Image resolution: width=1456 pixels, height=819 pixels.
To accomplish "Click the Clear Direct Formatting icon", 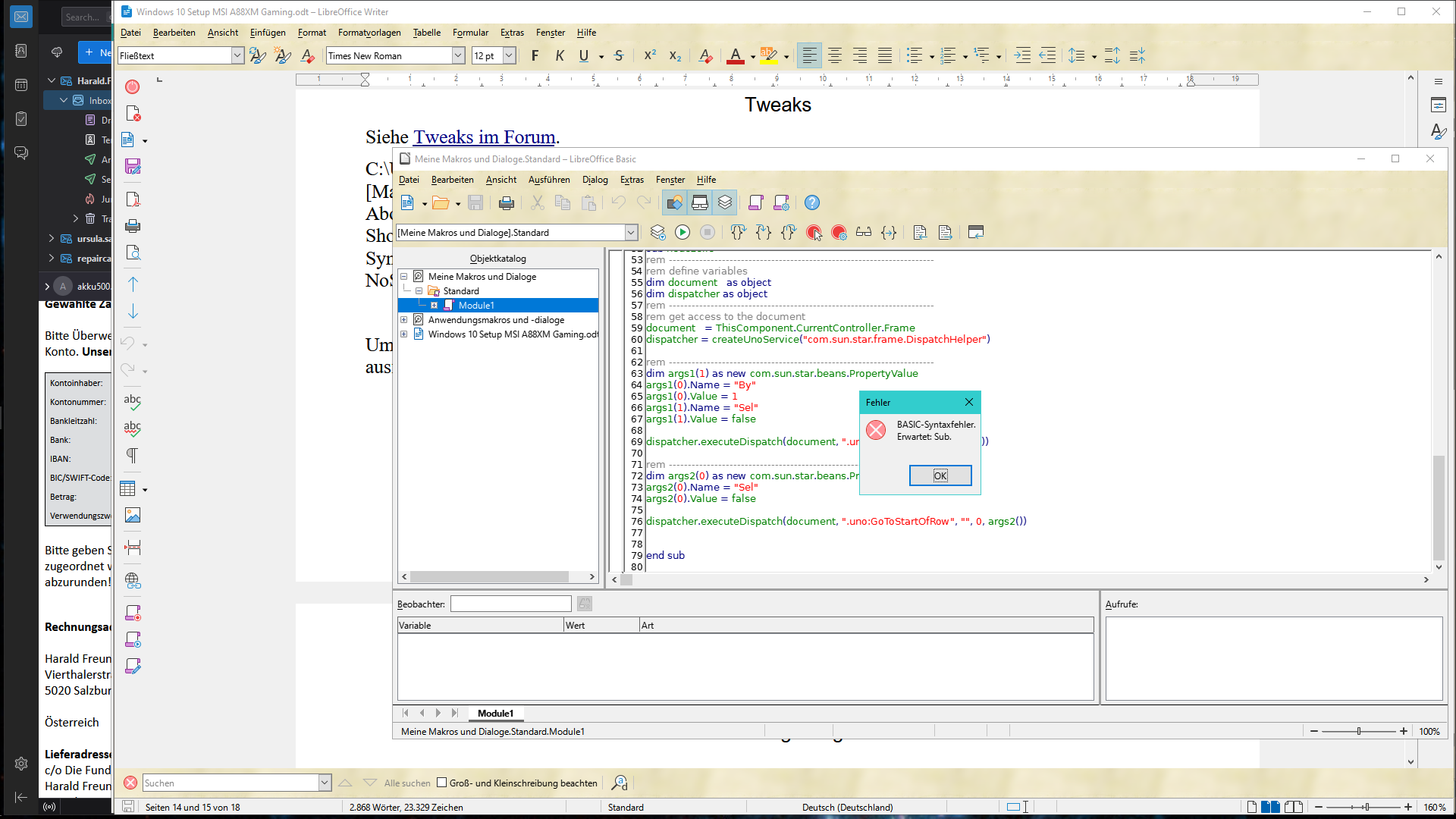I will (705, 56).
